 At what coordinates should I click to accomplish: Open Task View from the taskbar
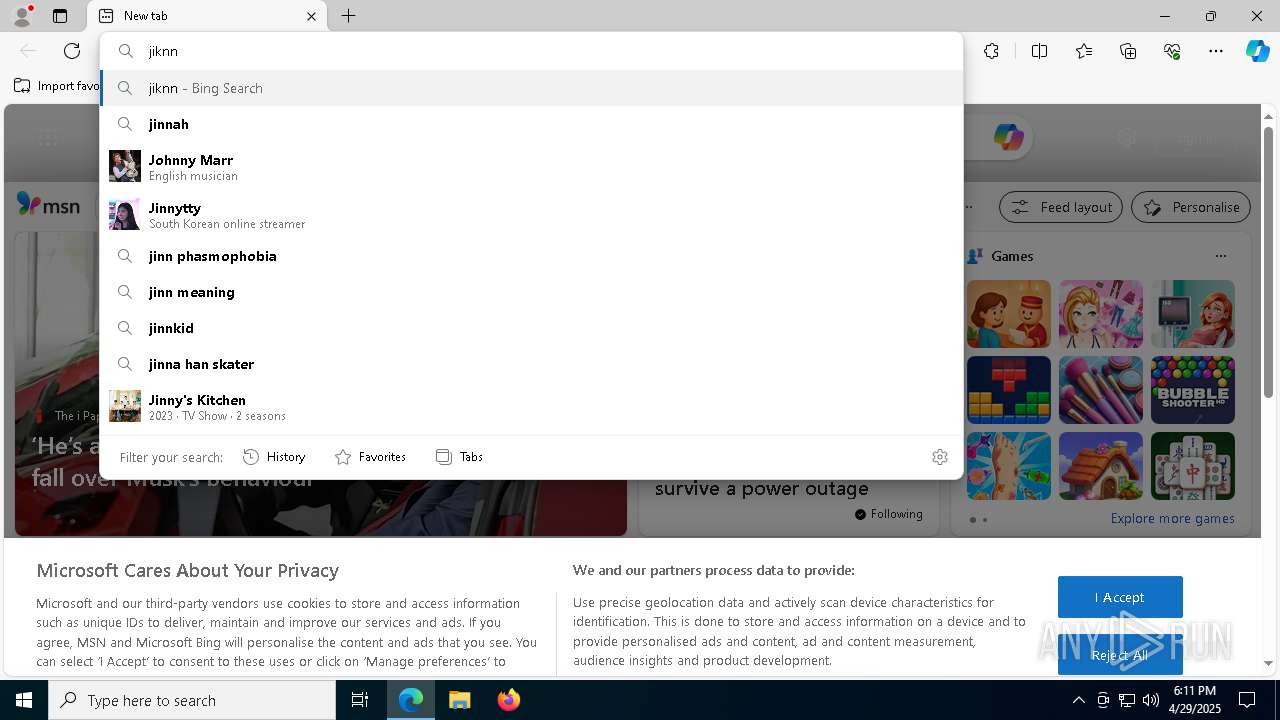[360, 700]
